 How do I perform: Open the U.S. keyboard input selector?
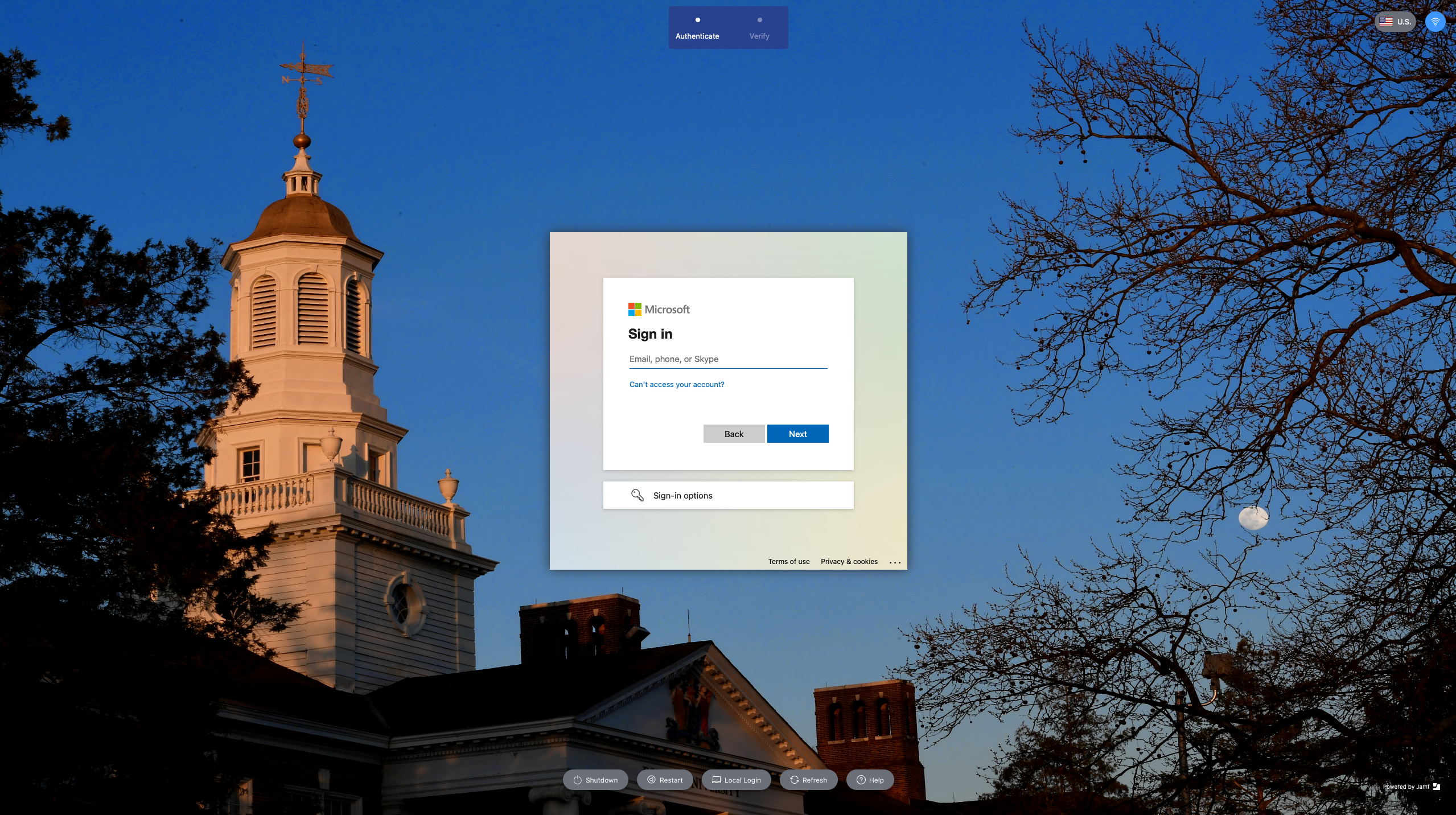(x=1395, y=22)
